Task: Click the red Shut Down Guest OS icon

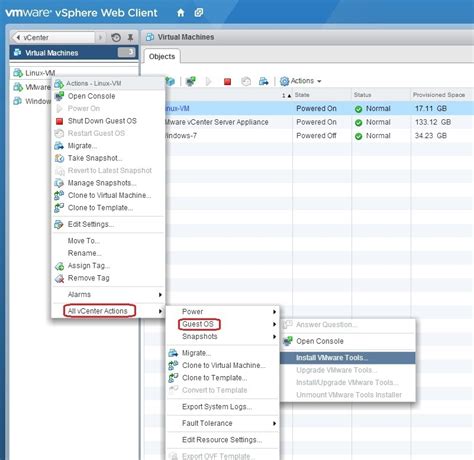Action: pyautogui.click(x=59, y=121)
